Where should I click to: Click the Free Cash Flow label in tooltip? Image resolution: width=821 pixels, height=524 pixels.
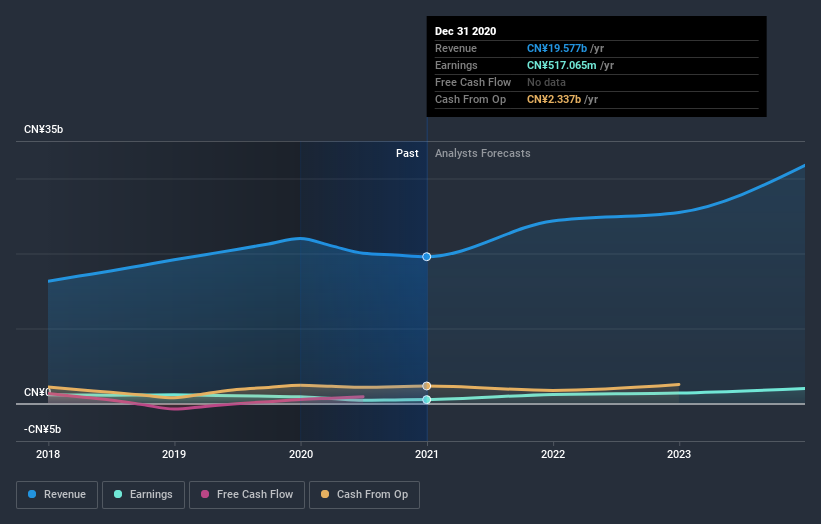click(473, 82)
